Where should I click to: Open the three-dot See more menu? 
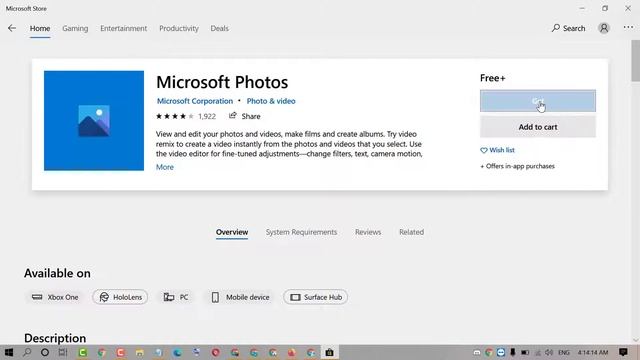pyautogui.click(x=628, y=27)
